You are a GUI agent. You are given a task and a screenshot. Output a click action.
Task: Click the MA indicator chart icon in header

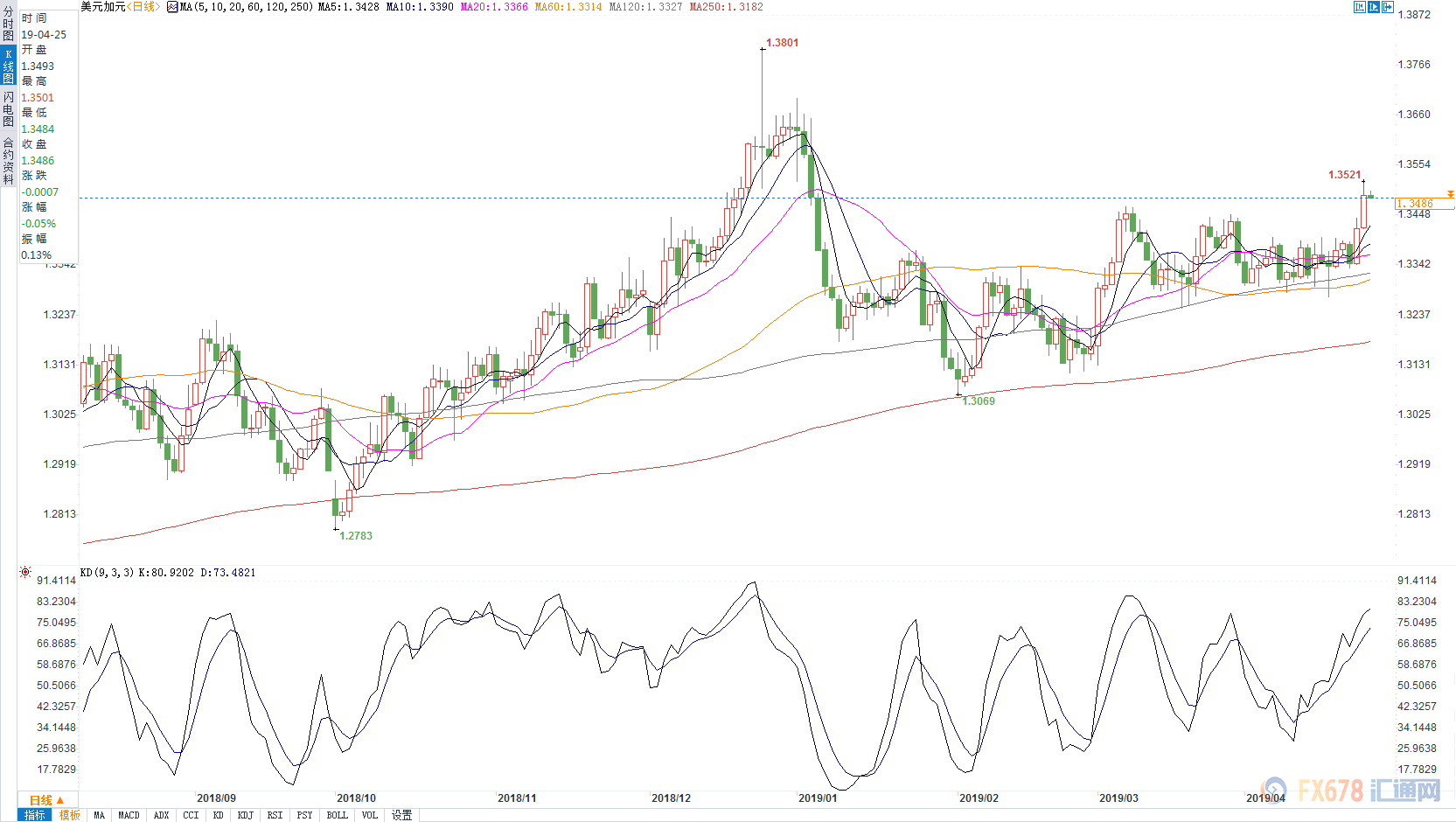coord(172,7)
